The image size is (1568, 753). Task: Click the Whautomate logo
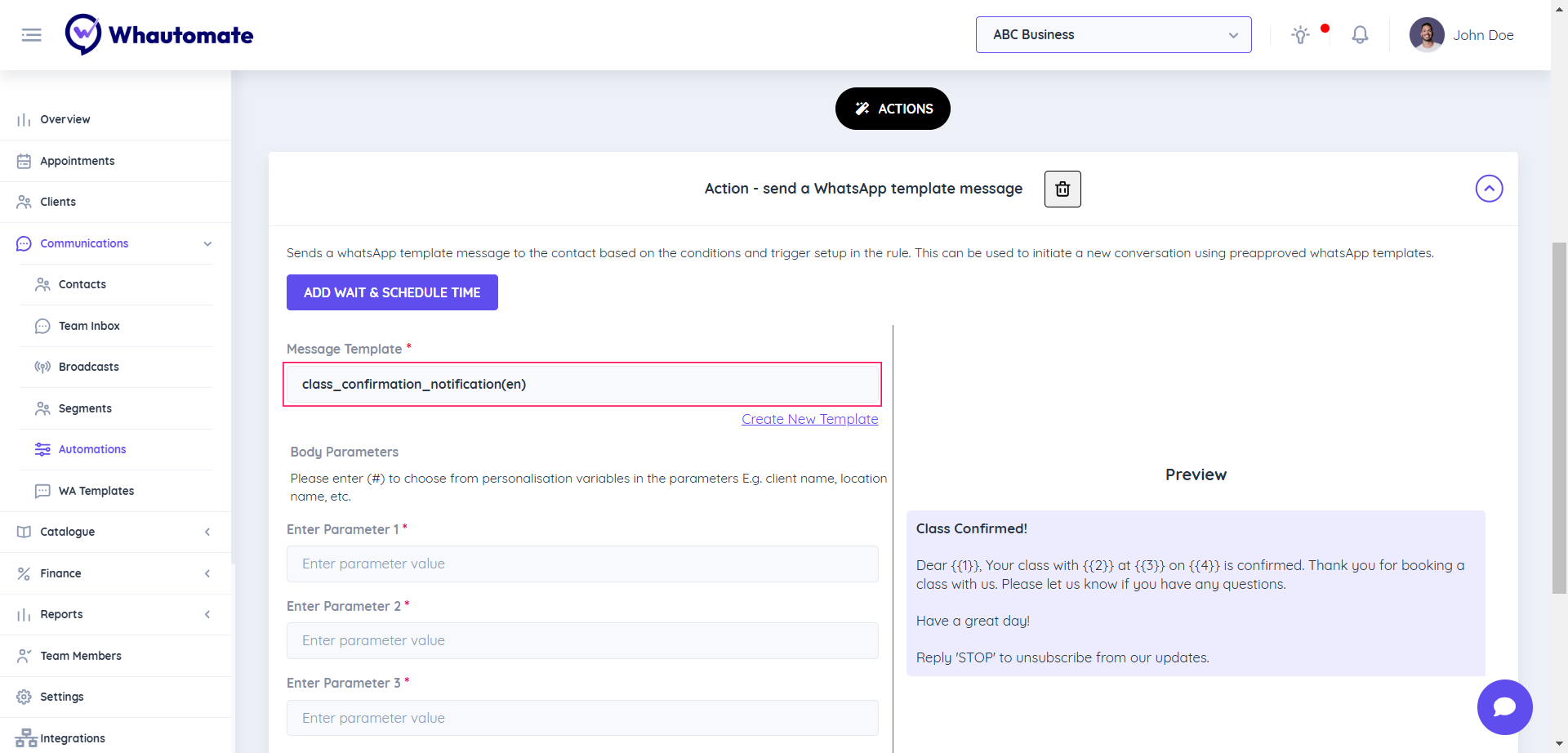click(159, 35)
